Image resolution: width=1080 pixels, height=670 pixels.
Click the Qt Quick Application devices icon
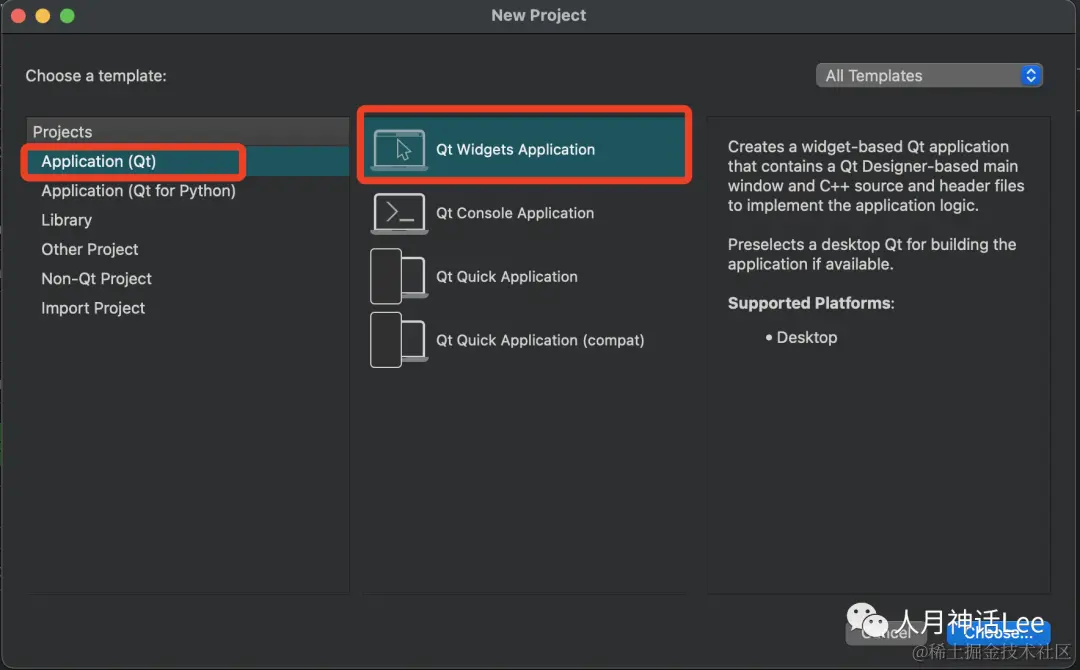tap(399, 276)
